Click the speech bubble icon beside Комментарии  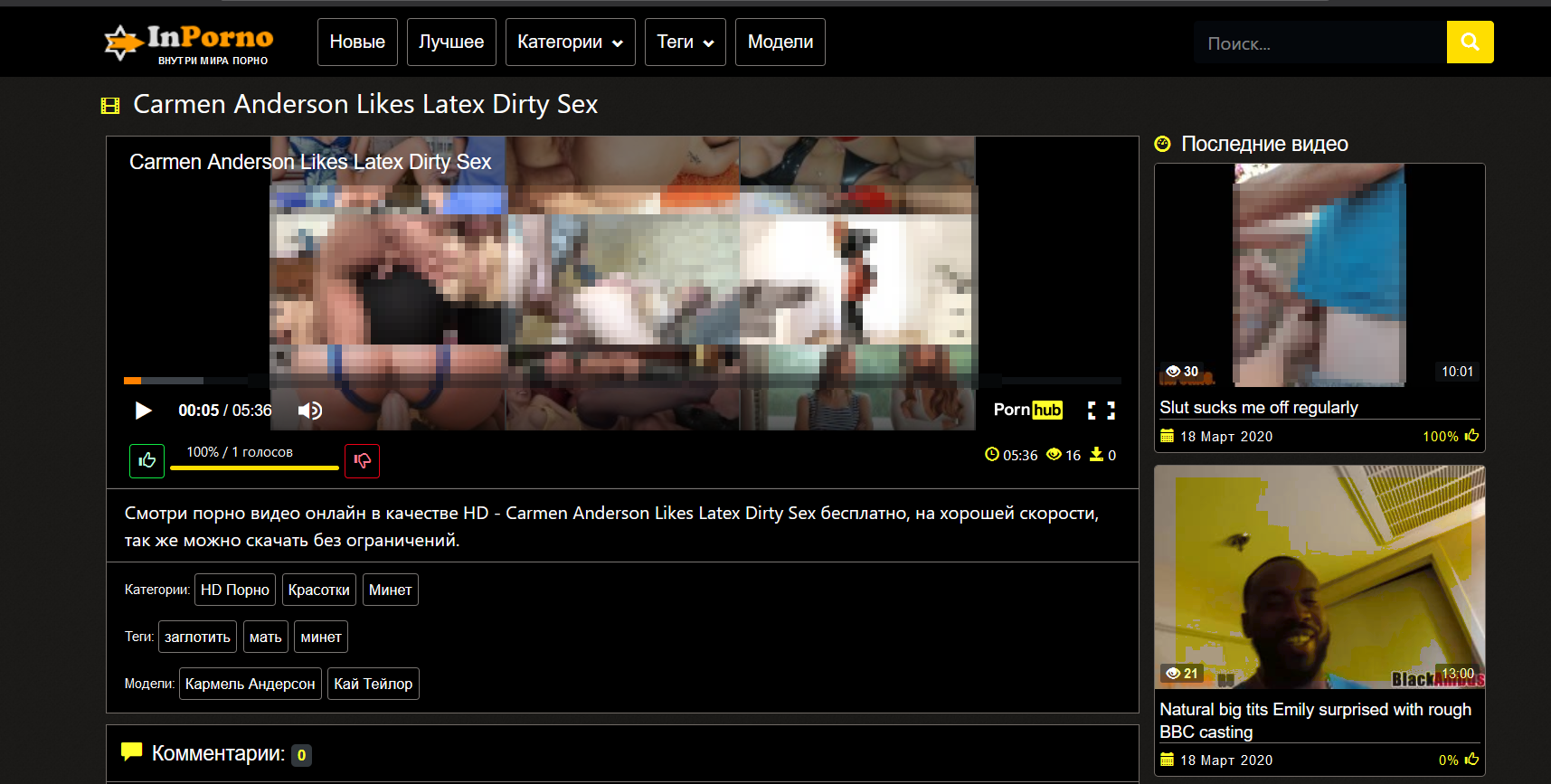(132, 751)
